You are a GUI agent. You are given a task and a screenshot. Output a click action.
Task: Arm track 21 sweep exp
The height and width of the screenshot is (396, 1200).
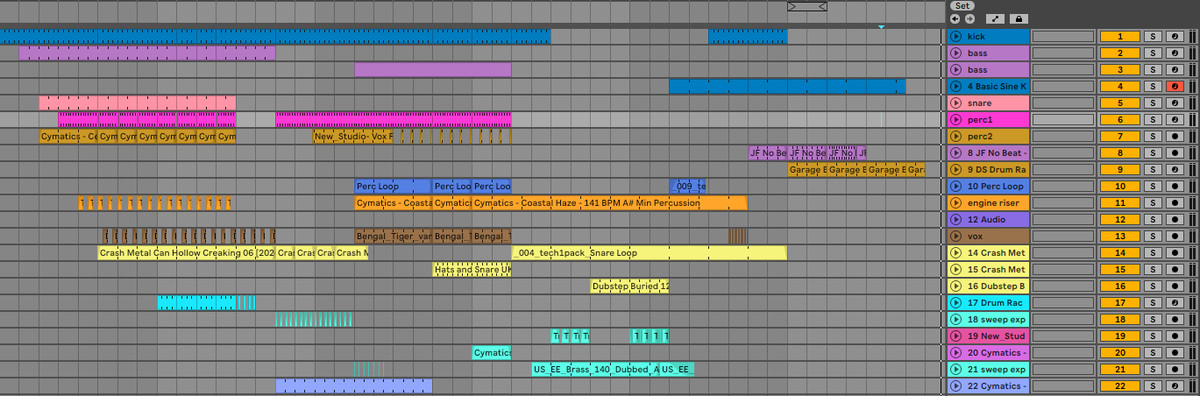pyautogui.click(x=1174, y=369)
